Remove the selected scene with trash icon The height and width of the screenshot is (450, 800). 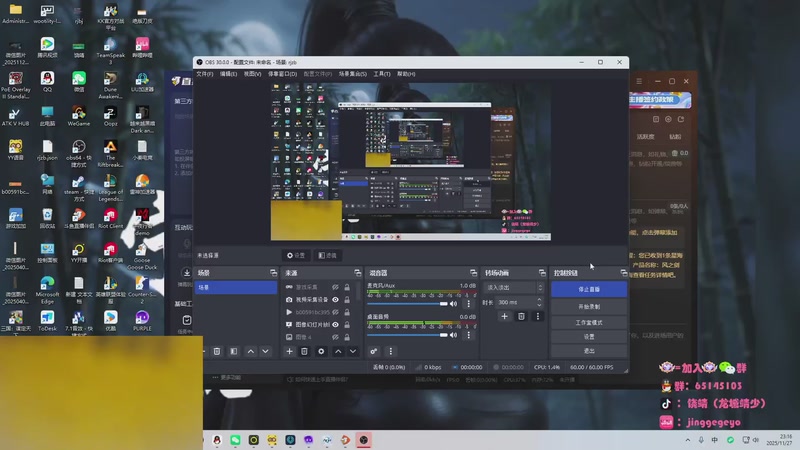[217, 352]
